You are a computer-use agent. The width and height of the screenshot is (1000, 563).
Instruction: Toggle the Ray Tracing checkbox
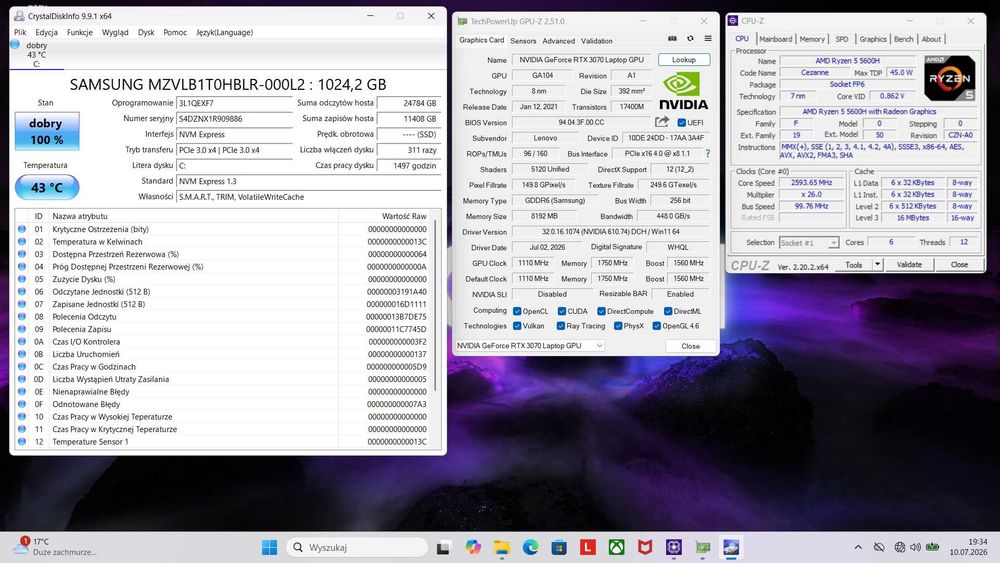pos(561,326)
